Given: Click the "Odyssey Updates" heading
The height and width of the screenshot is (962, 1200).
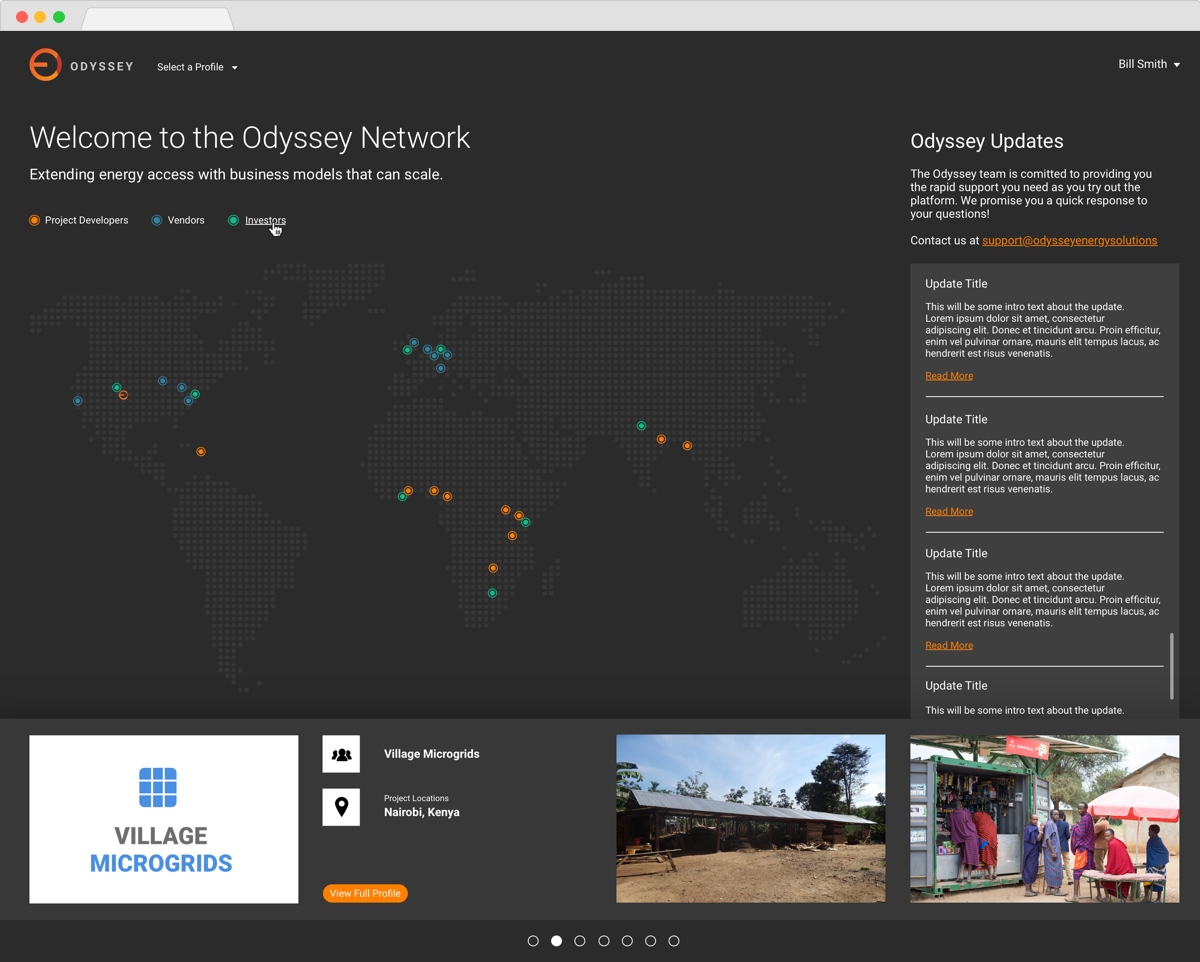Looking at the screenshot, I should point(987,141).
